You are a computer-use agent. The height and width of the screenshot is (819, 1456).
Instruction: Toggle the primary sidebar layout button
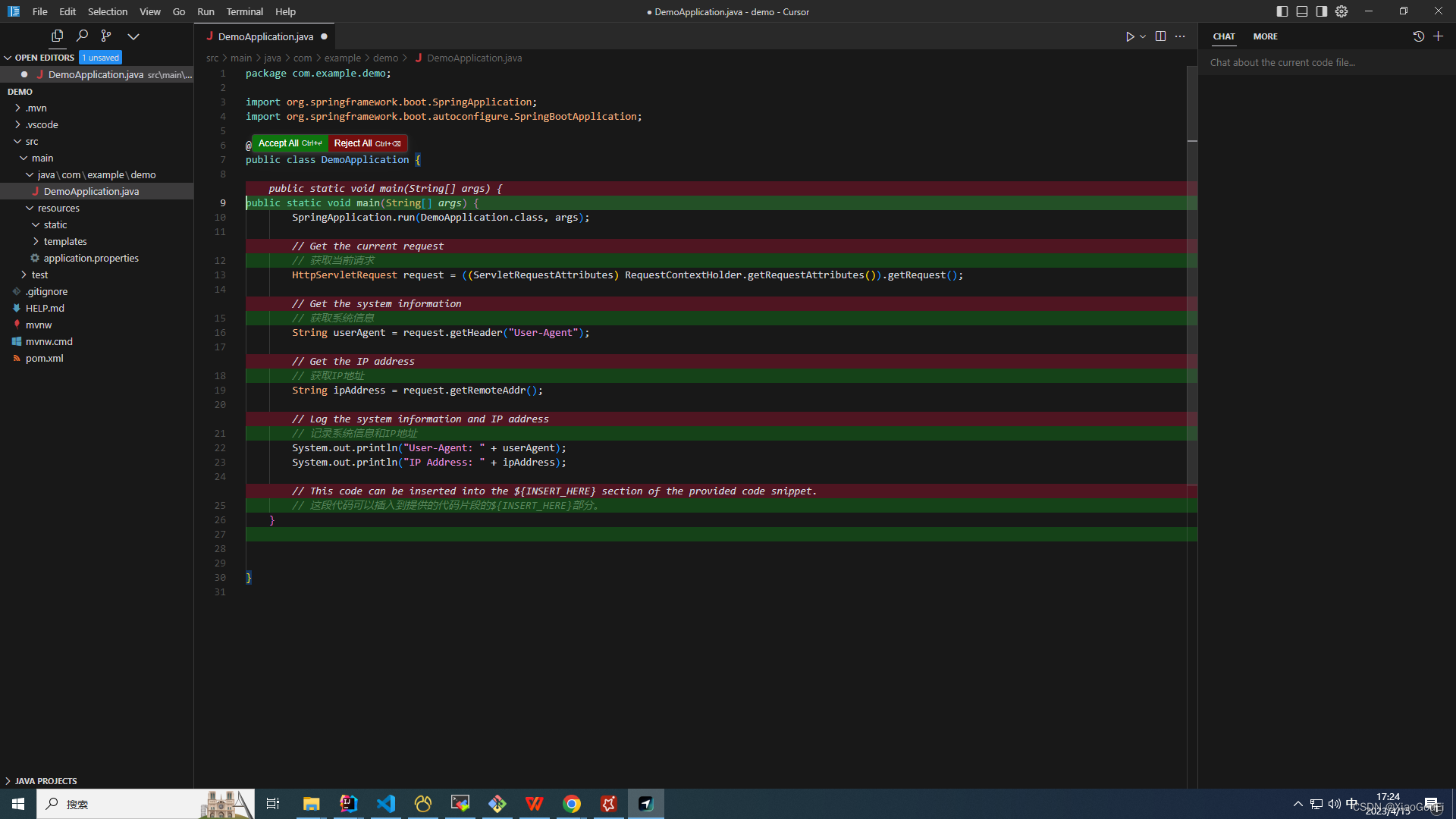click(x=1282, y=11)
